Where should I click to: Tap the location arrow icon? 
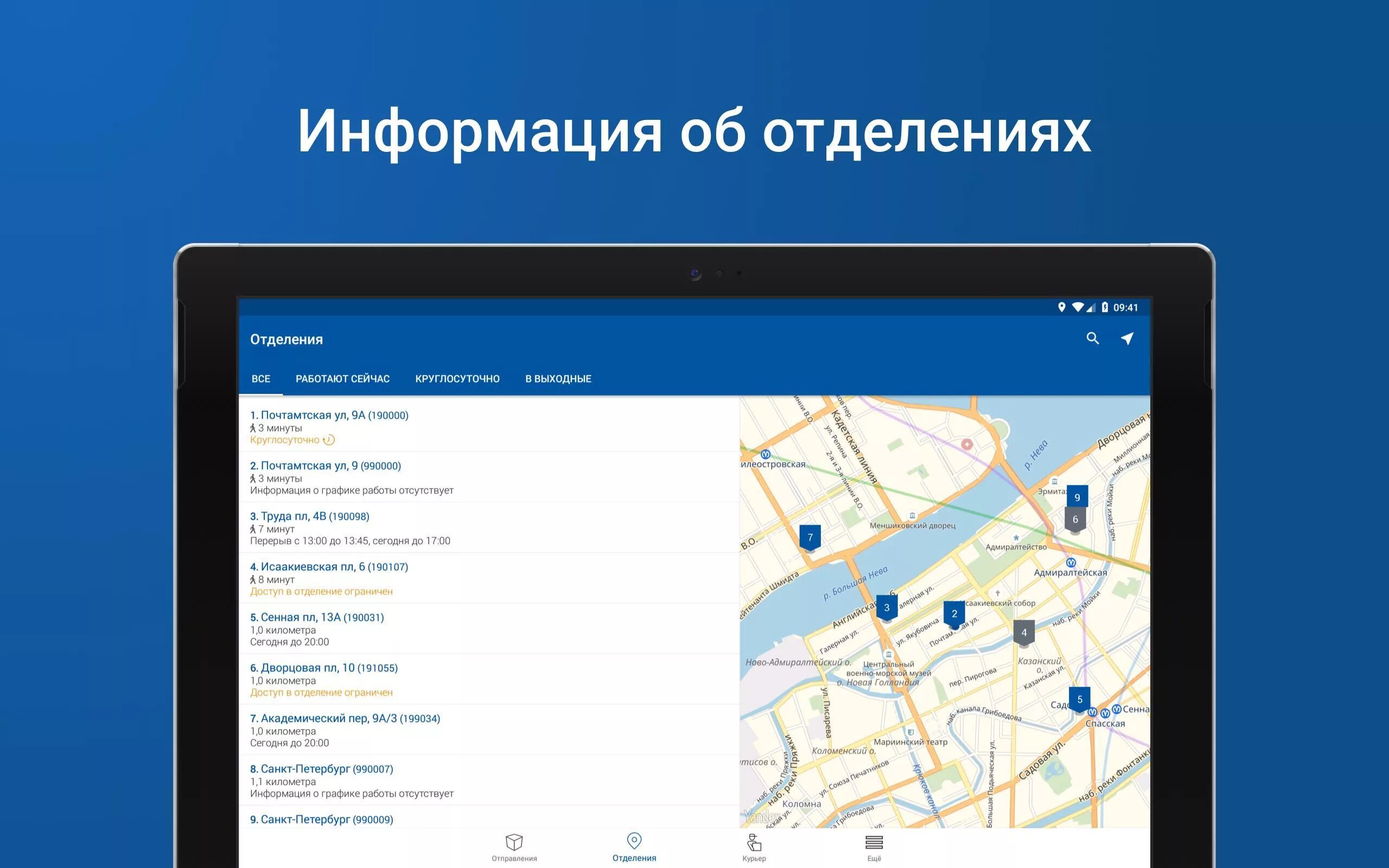(x=1127, y=339)
